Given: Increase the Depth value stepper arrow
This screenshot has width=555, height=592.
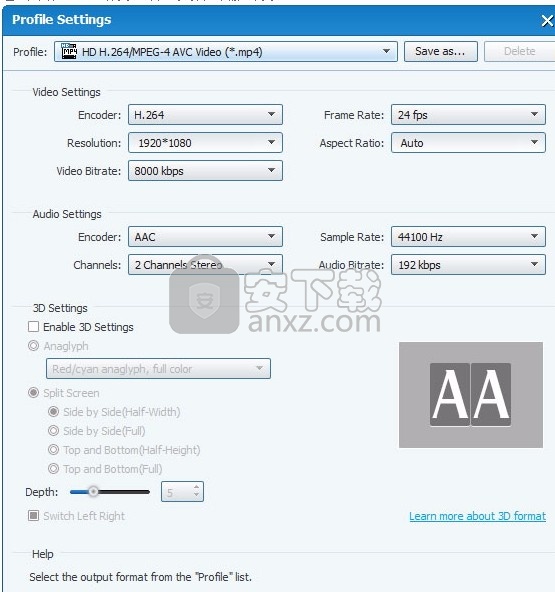Looking at the screenshot, I should pos(196,487).
